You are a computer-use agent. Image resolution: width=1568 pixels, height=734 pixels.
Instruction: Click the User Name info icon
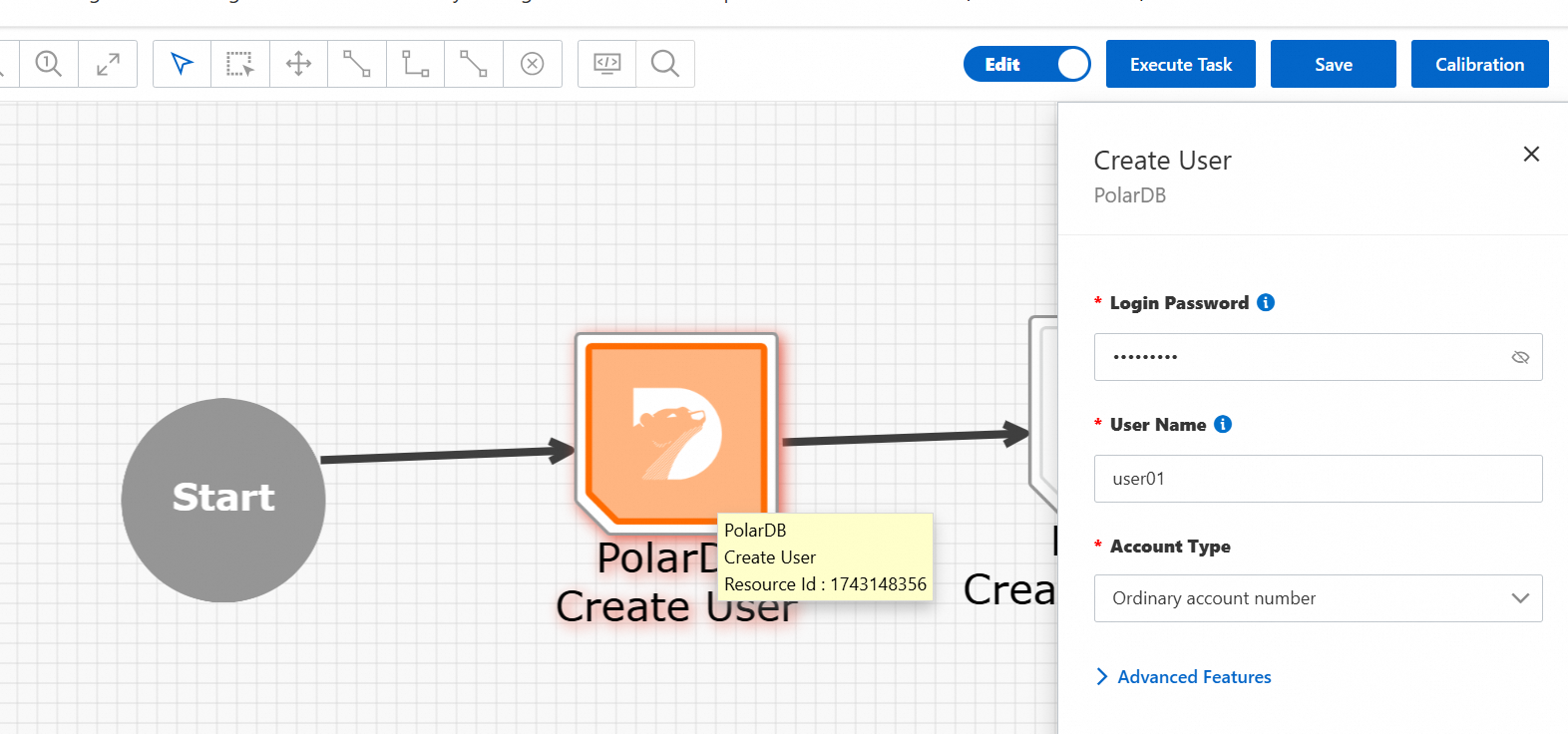point(1223,424)
